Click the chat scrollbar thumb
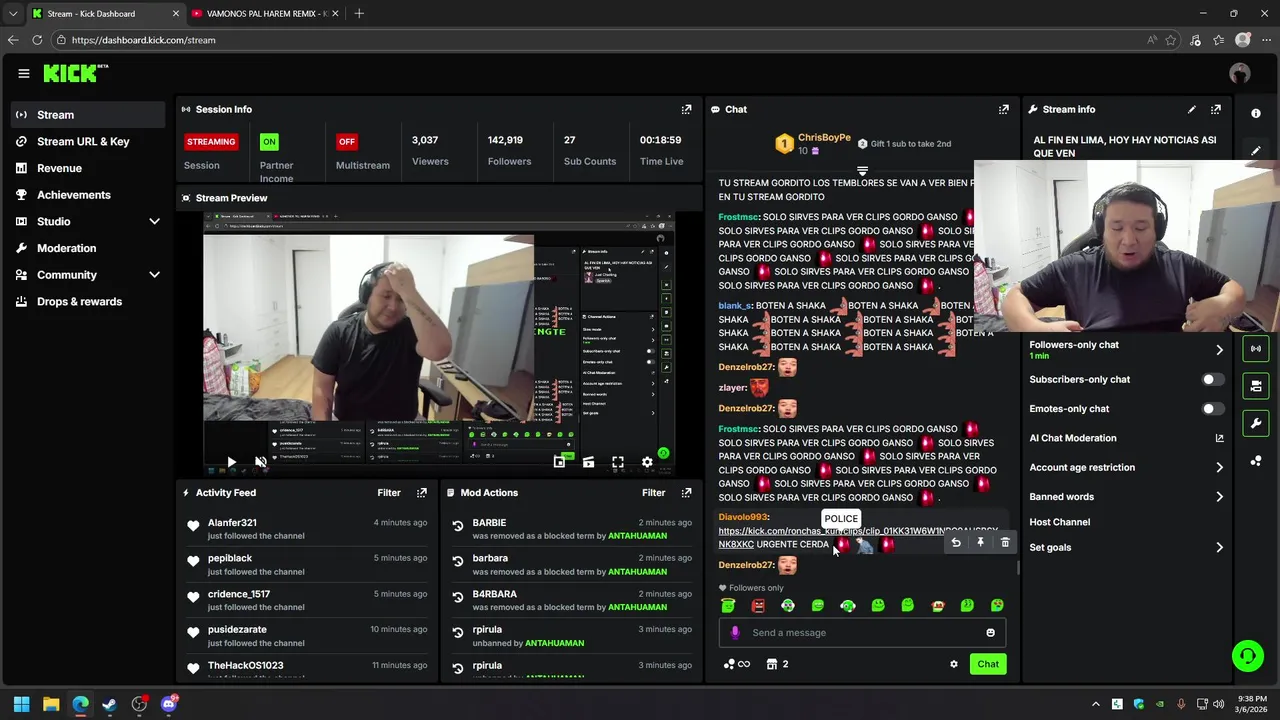Viewport: 1280px width, 720px height. tap(1018, 567)
